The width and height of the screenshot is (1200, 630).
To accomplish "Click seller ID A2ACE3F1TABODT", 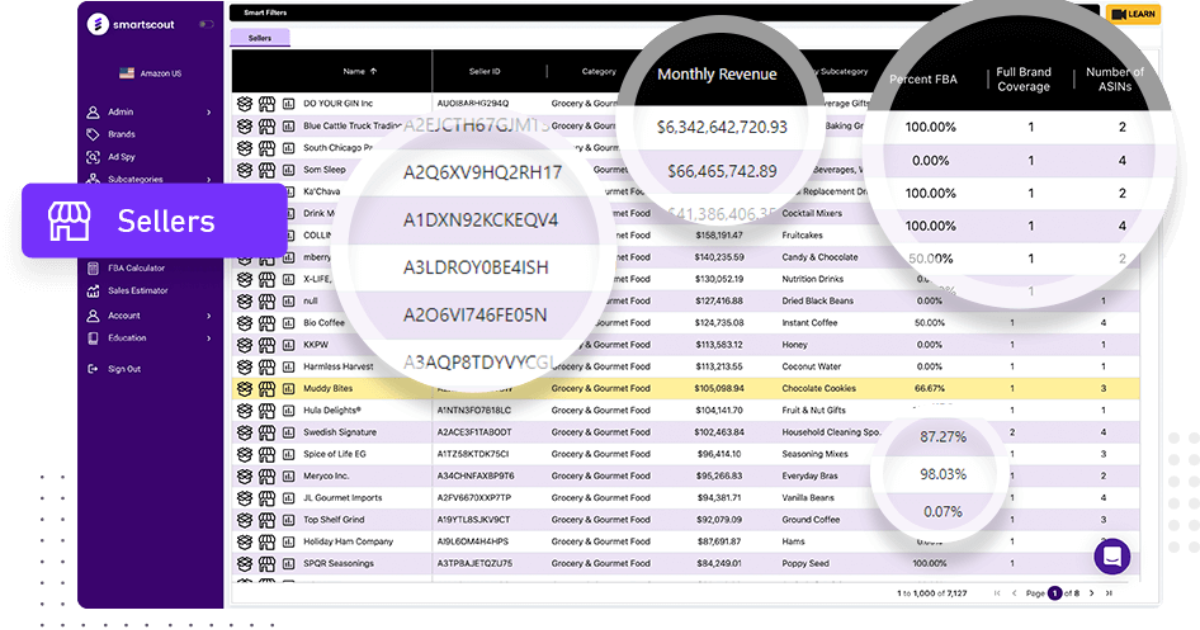I will pos(475,432).
